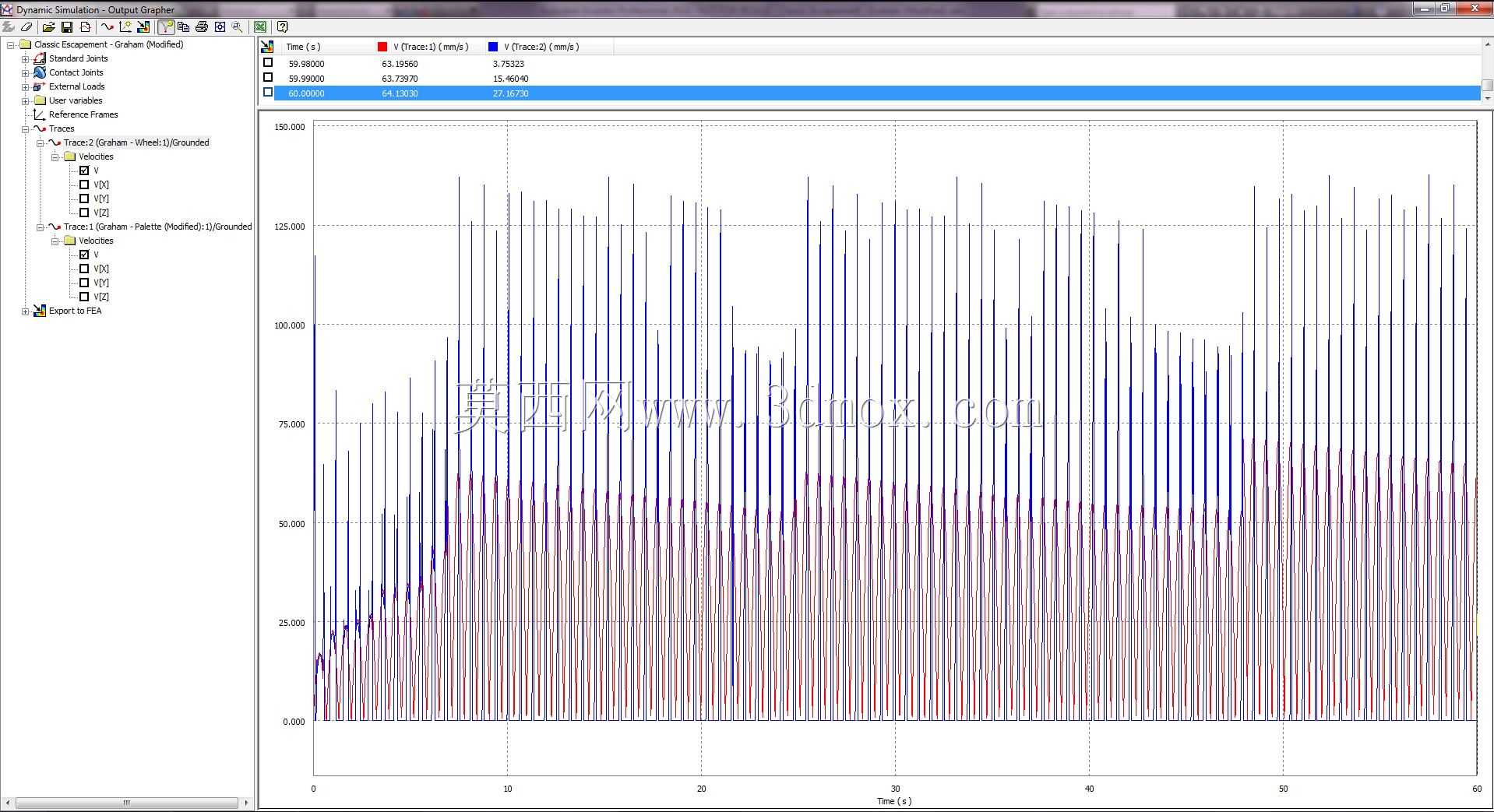Check the box for row 59.99000
1494x812 pixels.
pyautogui.click(x=268, y=78)
